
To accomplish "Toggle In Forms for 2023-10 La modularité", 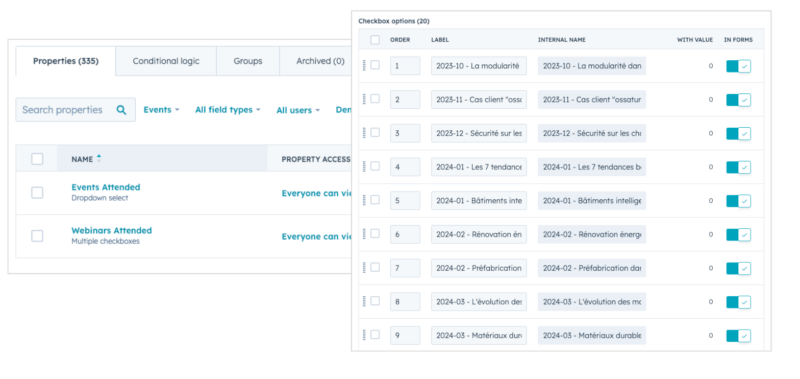I will [x=738, y=66].
